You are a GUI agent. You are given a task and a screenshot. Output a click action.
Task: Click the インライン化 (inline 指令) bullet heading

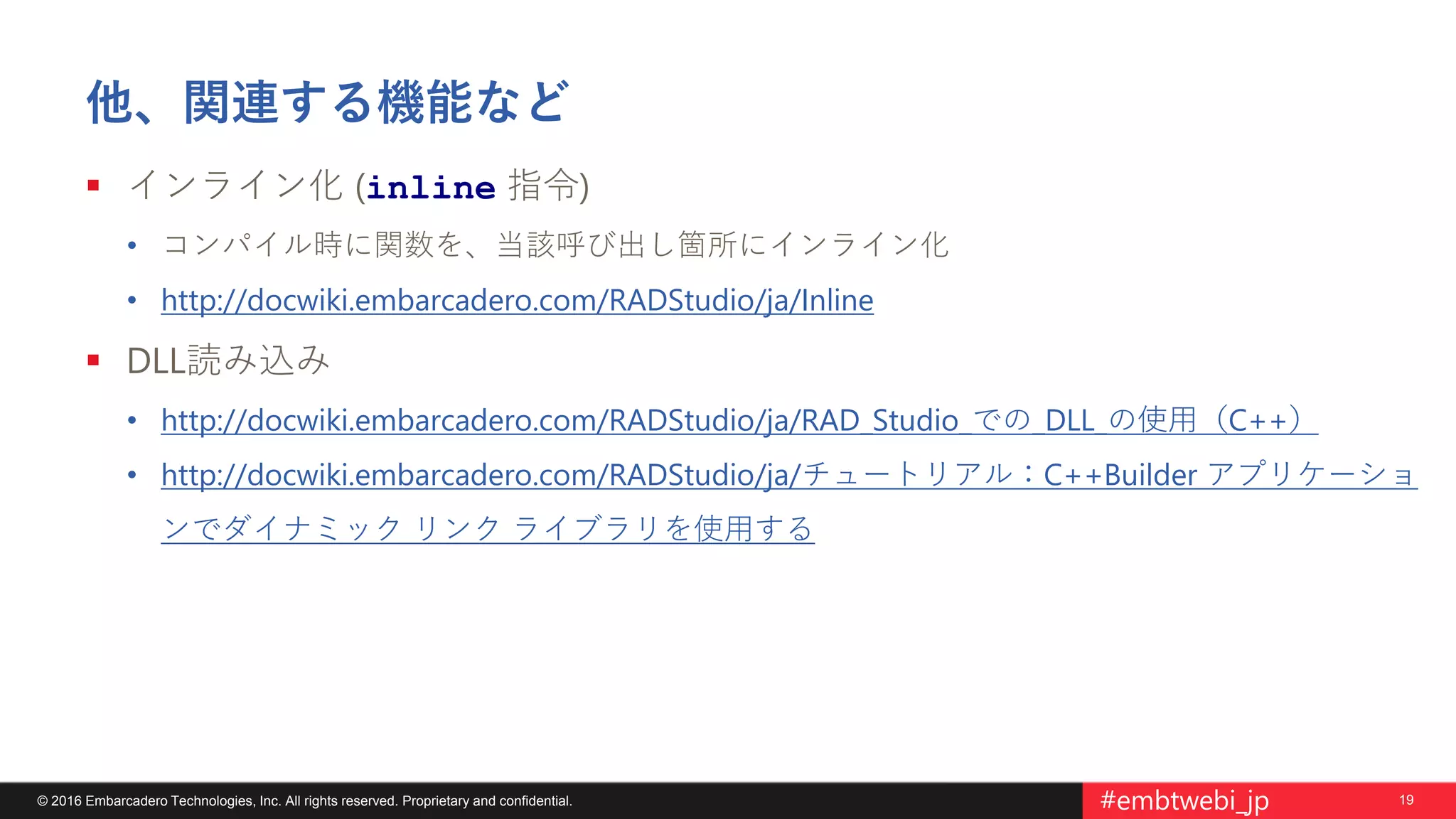click(x=359, y=186)
